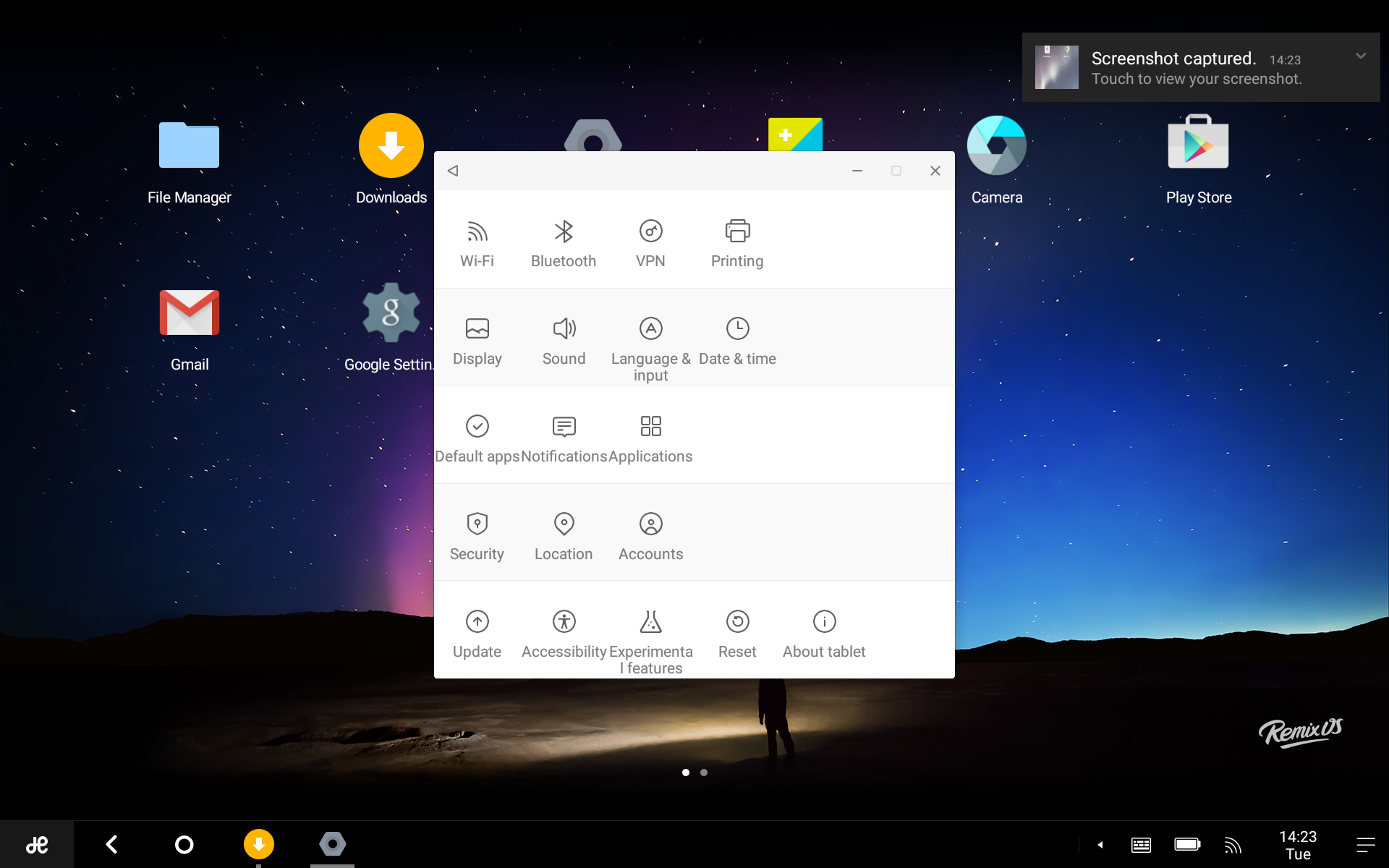The width and height of the screenshot is (1389, 868).
Task: Open Date & time settings
Action: pos(737,340)
